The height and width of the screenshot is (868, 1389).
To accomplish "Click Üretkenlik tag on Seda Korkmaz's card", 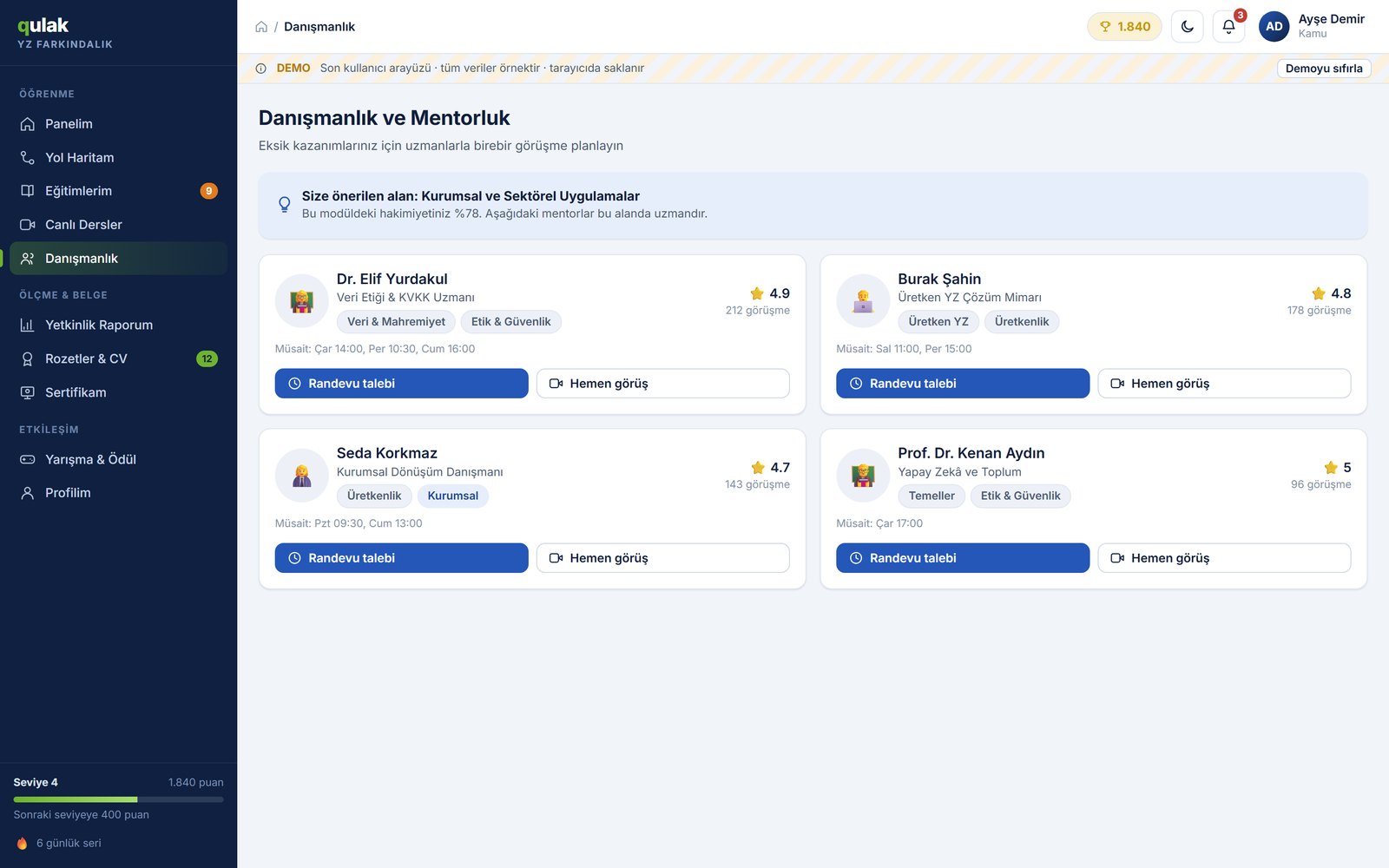I will (x=374, y=496).
